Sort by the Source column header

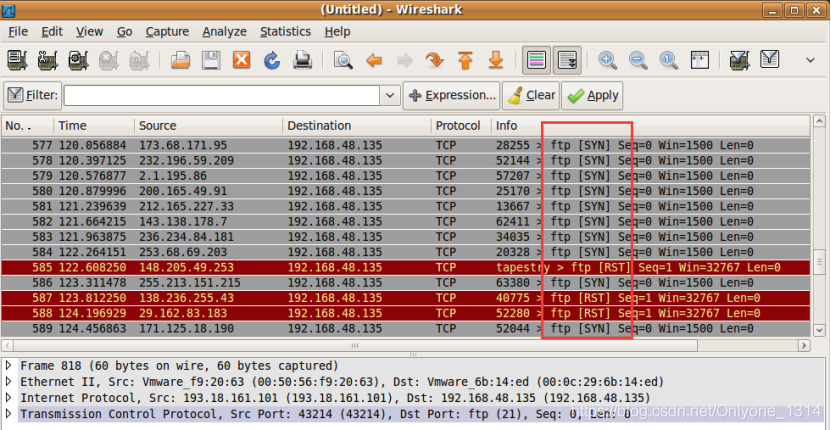pyautogui.click(x=208, y=126)
